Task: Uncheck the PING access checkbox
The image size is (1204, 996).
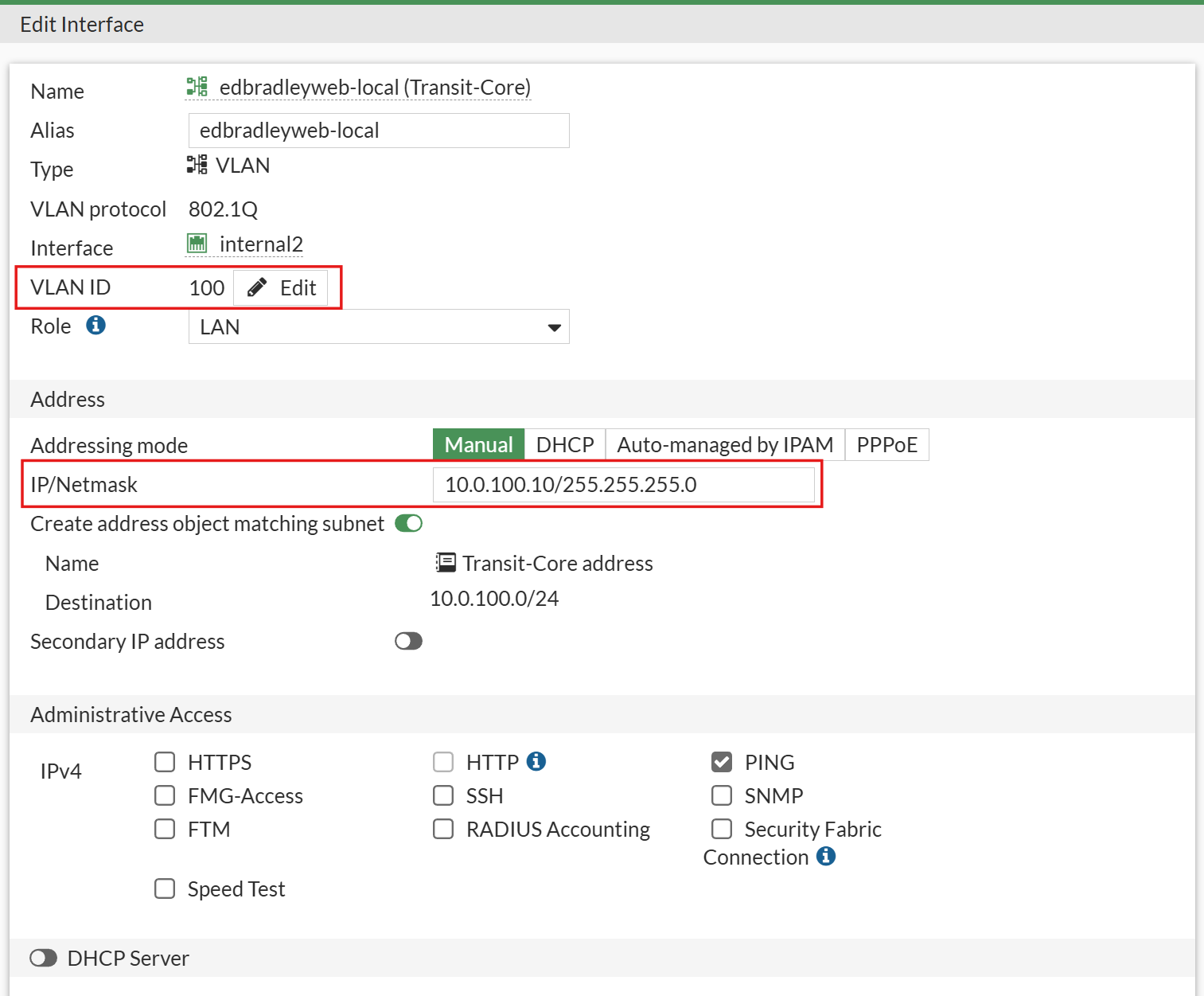Action: point(722,762)
